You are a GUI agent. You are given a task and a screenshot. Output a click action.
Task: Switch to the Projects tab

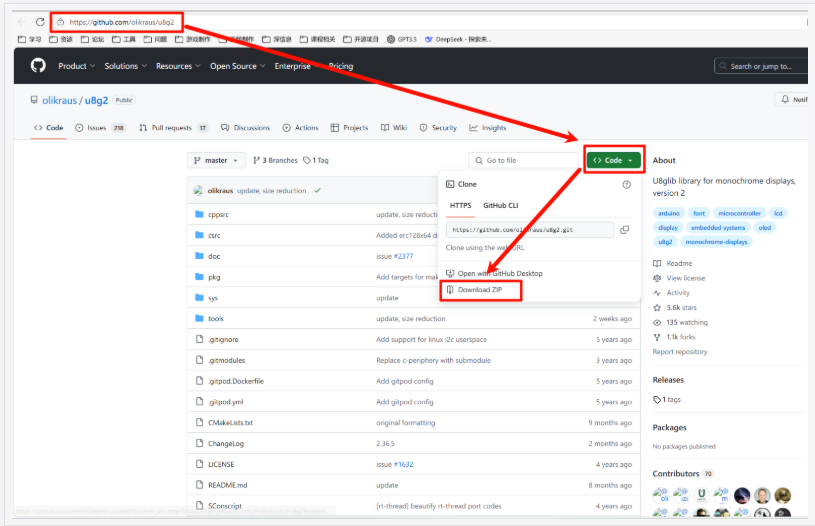click(x=349, y=128)
